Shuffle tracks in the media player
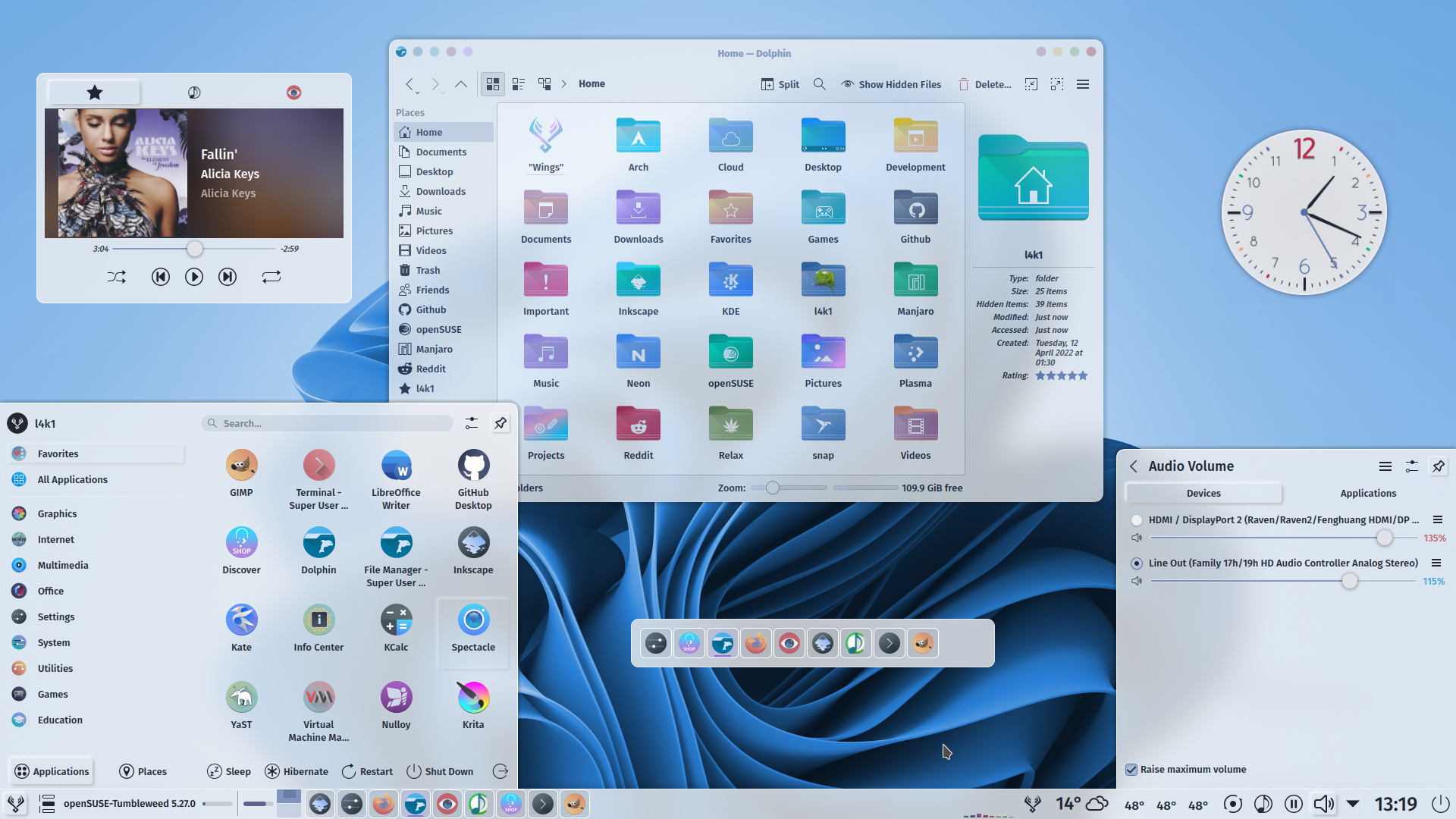 [117, 277]
